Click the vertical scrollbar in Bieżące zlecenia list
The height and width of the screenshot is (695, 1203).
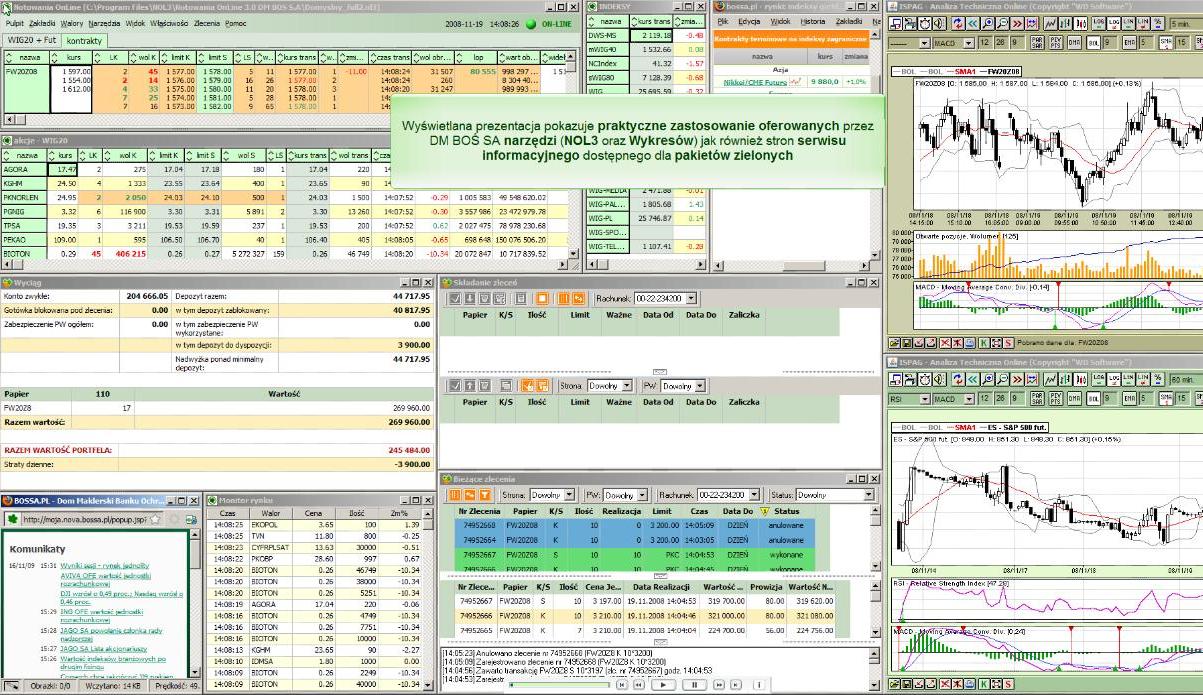[873, 538]
